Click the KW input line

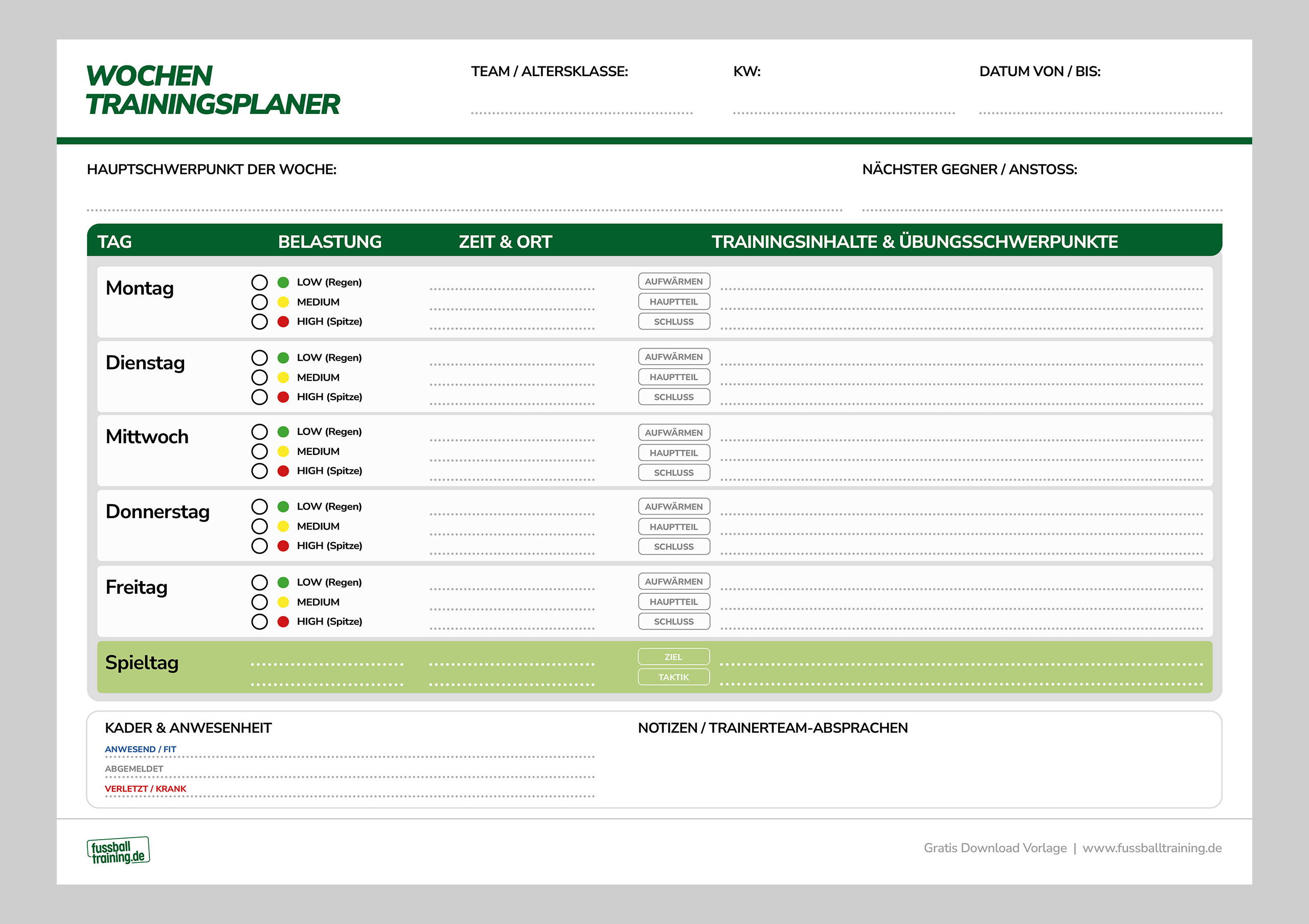(x=844, y=112)
